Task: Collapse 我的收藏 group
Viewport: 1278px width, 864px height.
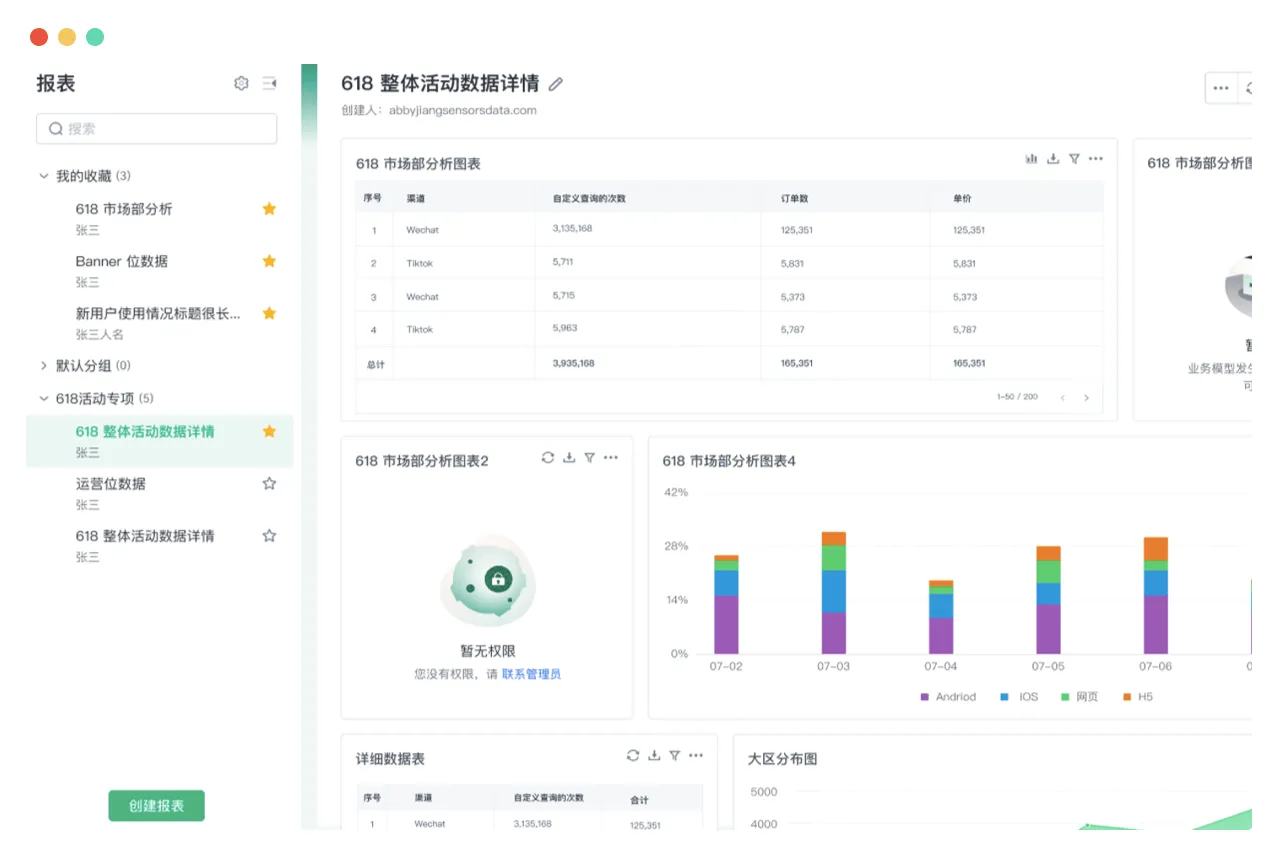Action: pos(43,176)
